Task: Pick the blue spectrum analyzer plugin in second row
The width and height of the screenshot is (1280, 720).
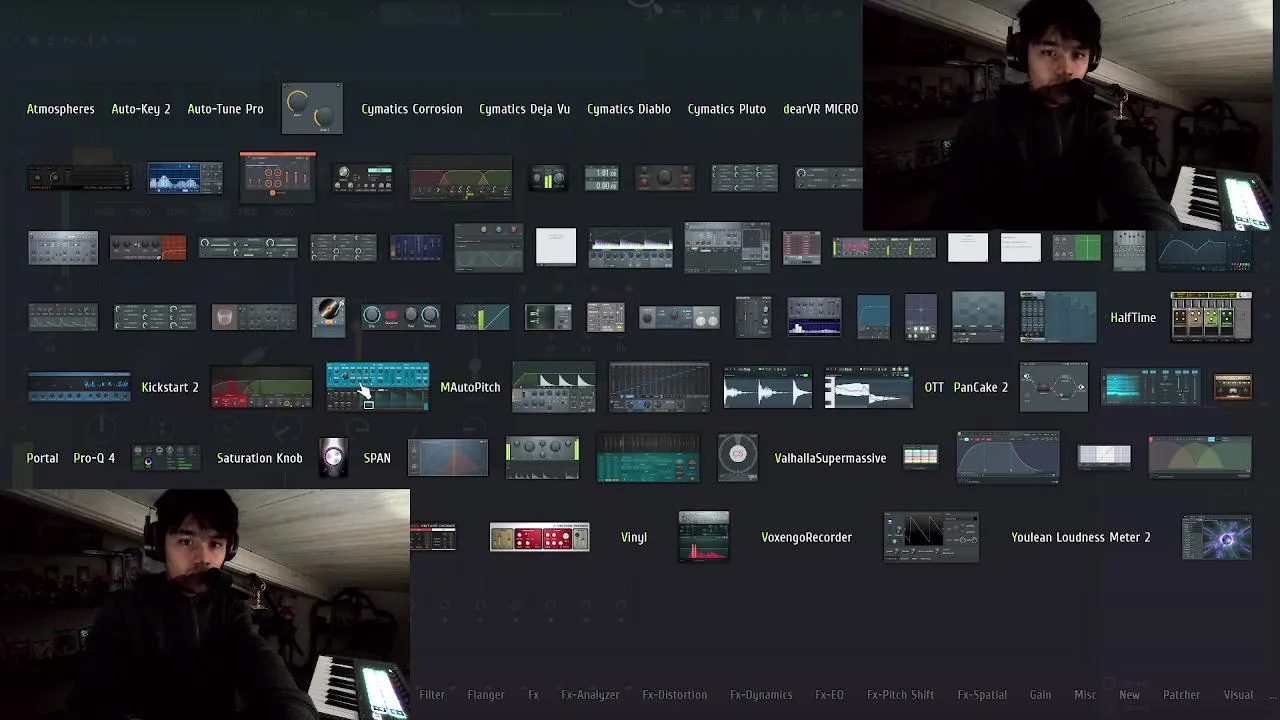Action: [185, 178]
